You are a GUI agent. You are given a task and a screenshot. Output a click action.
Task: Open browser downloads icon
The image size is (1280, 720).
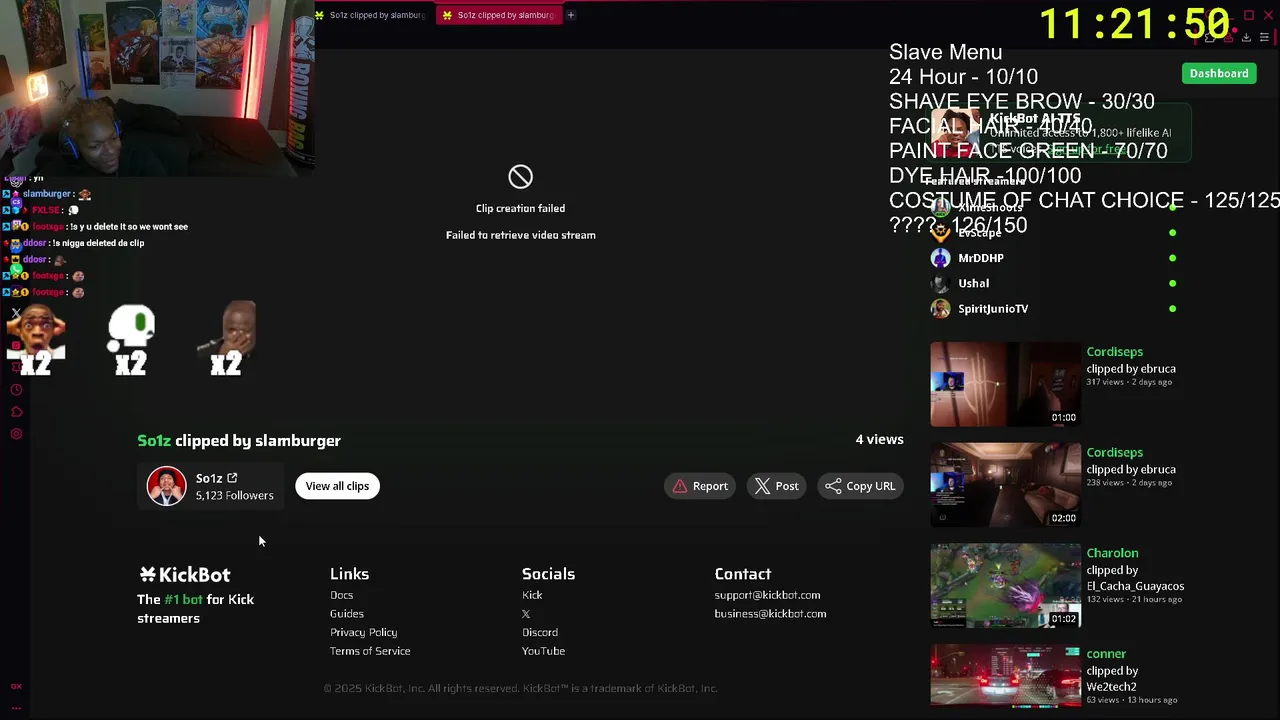coord(1246,38)
